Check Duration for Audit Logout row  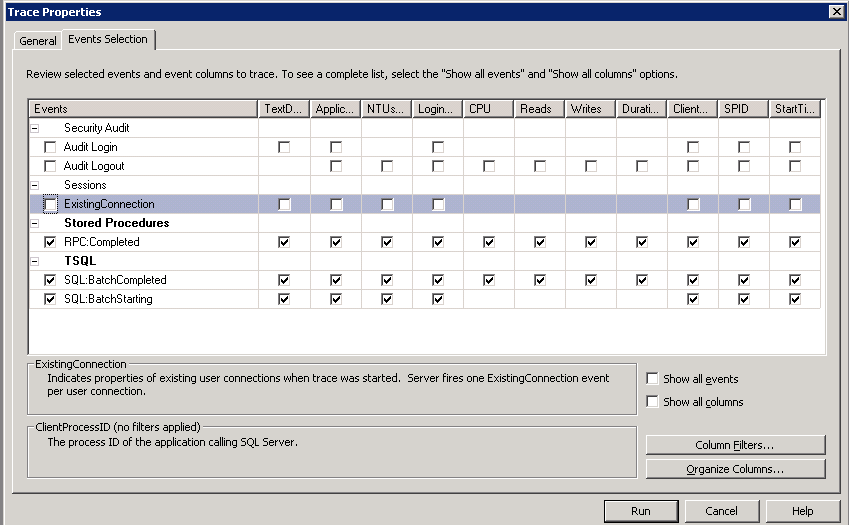click(x=642, y=166)
